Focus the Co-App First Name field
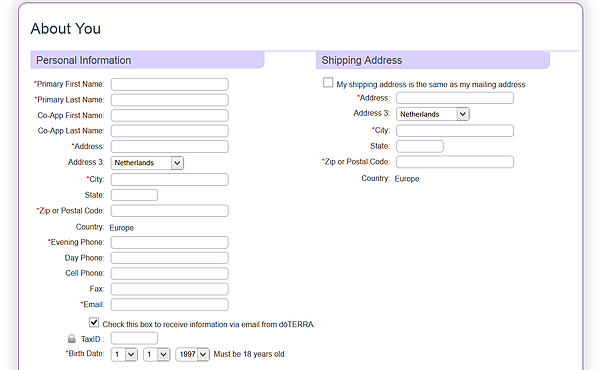Image resolution: width=600 pixels, height=370 pixels. [170, 116]
